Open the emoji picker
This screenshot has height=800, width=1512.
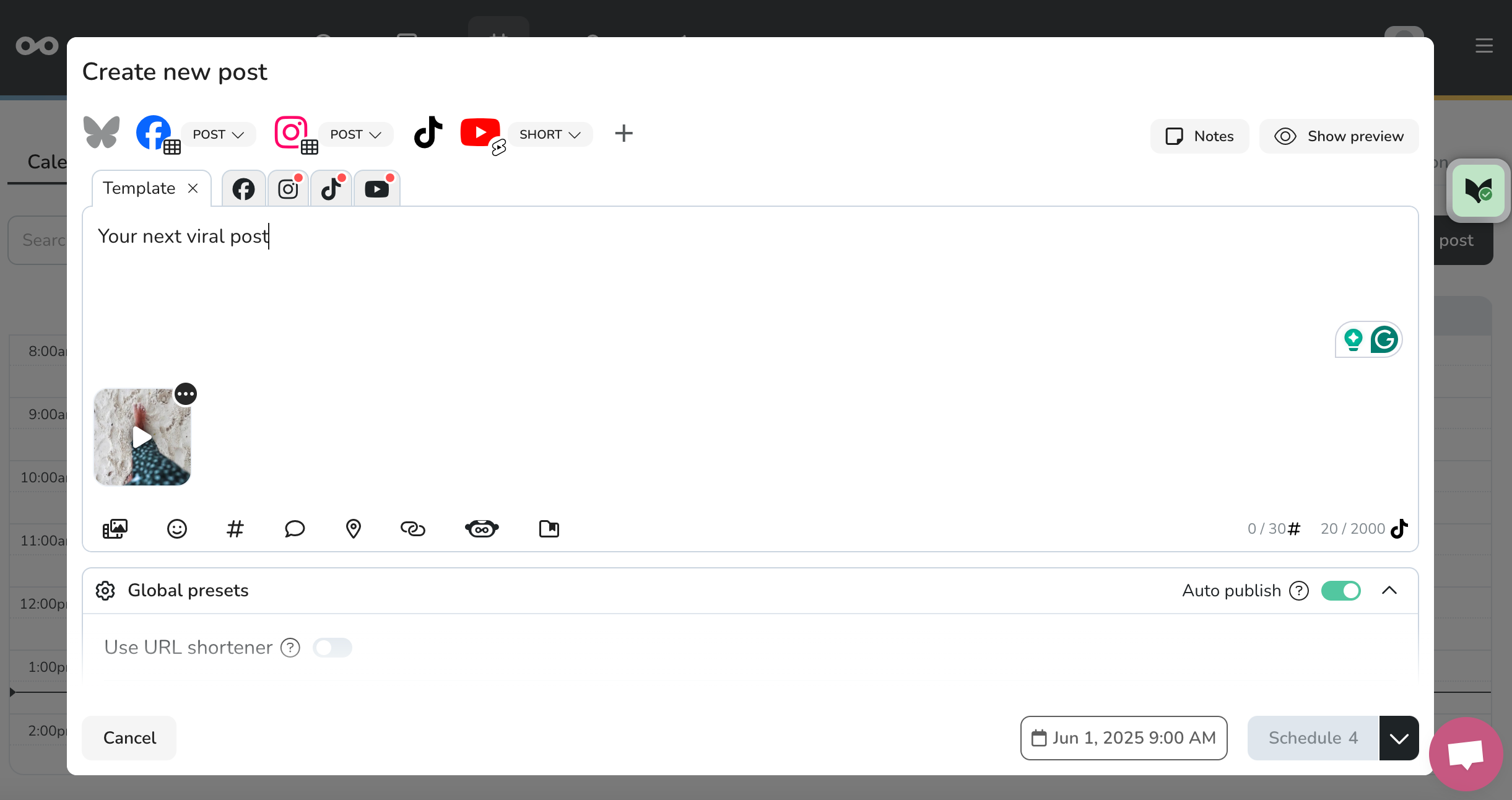tap(177, 529)
